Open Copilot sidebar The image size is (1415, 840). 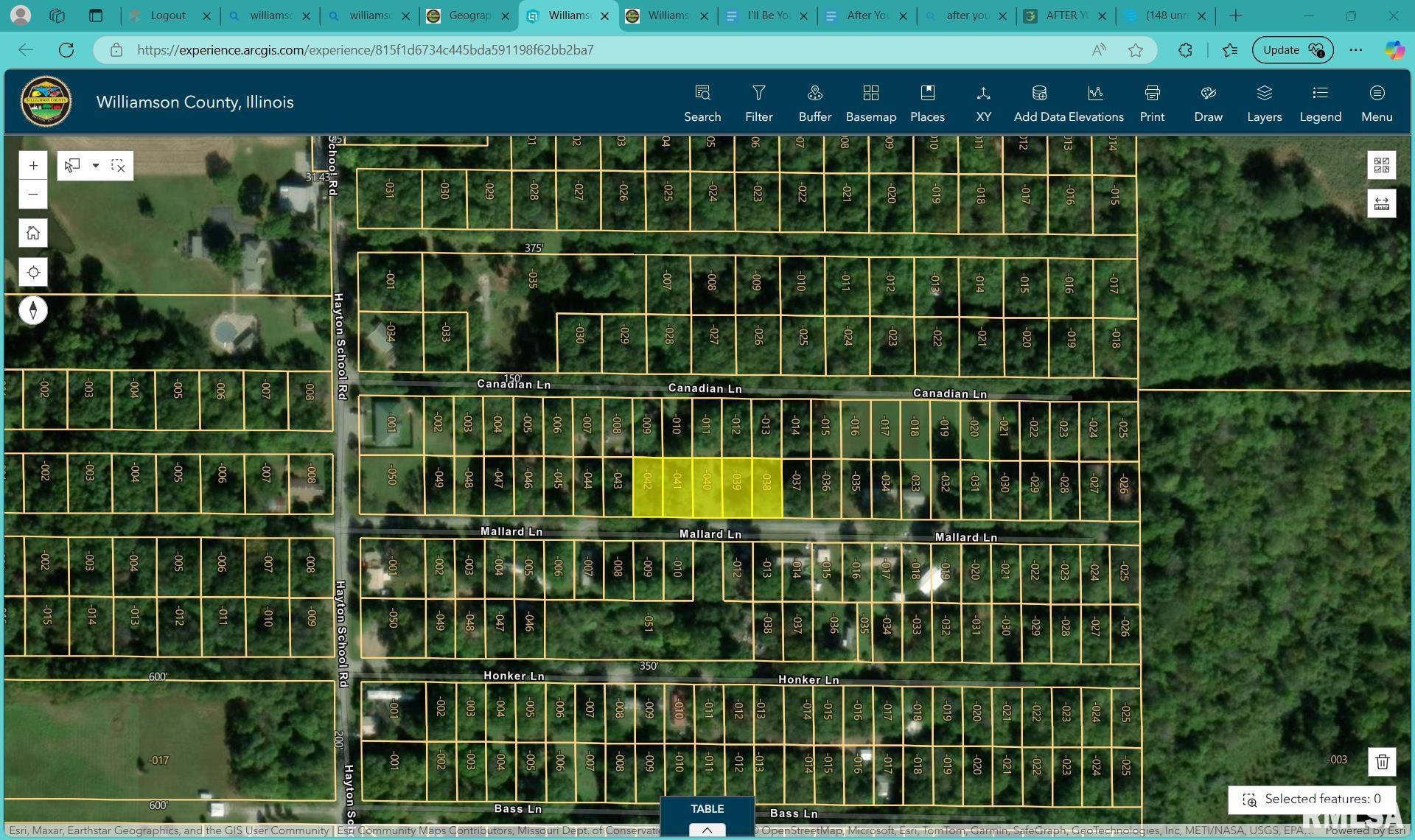click(x=1394, y=50)
